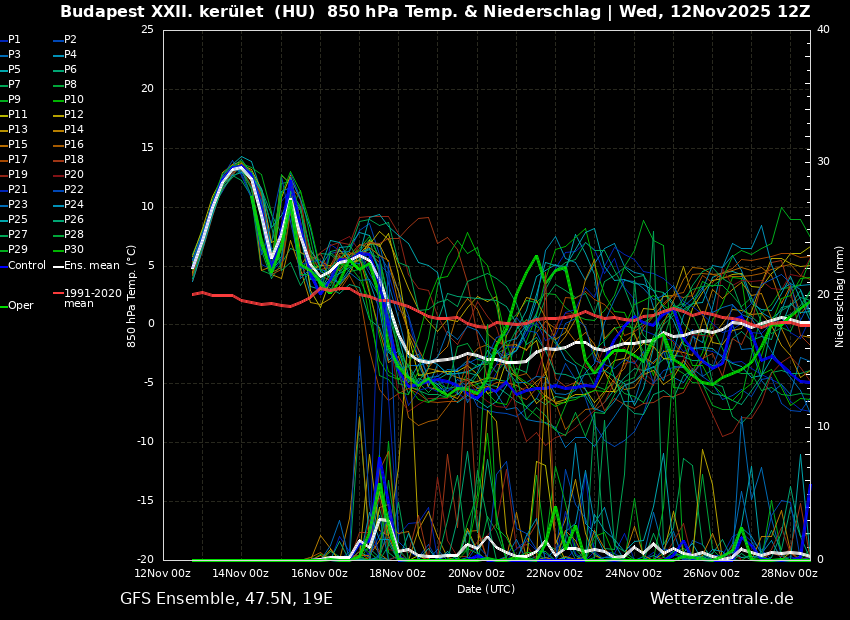
Task: Click the Niederschlag (mm) axis label
Action: tap(840, 296)
